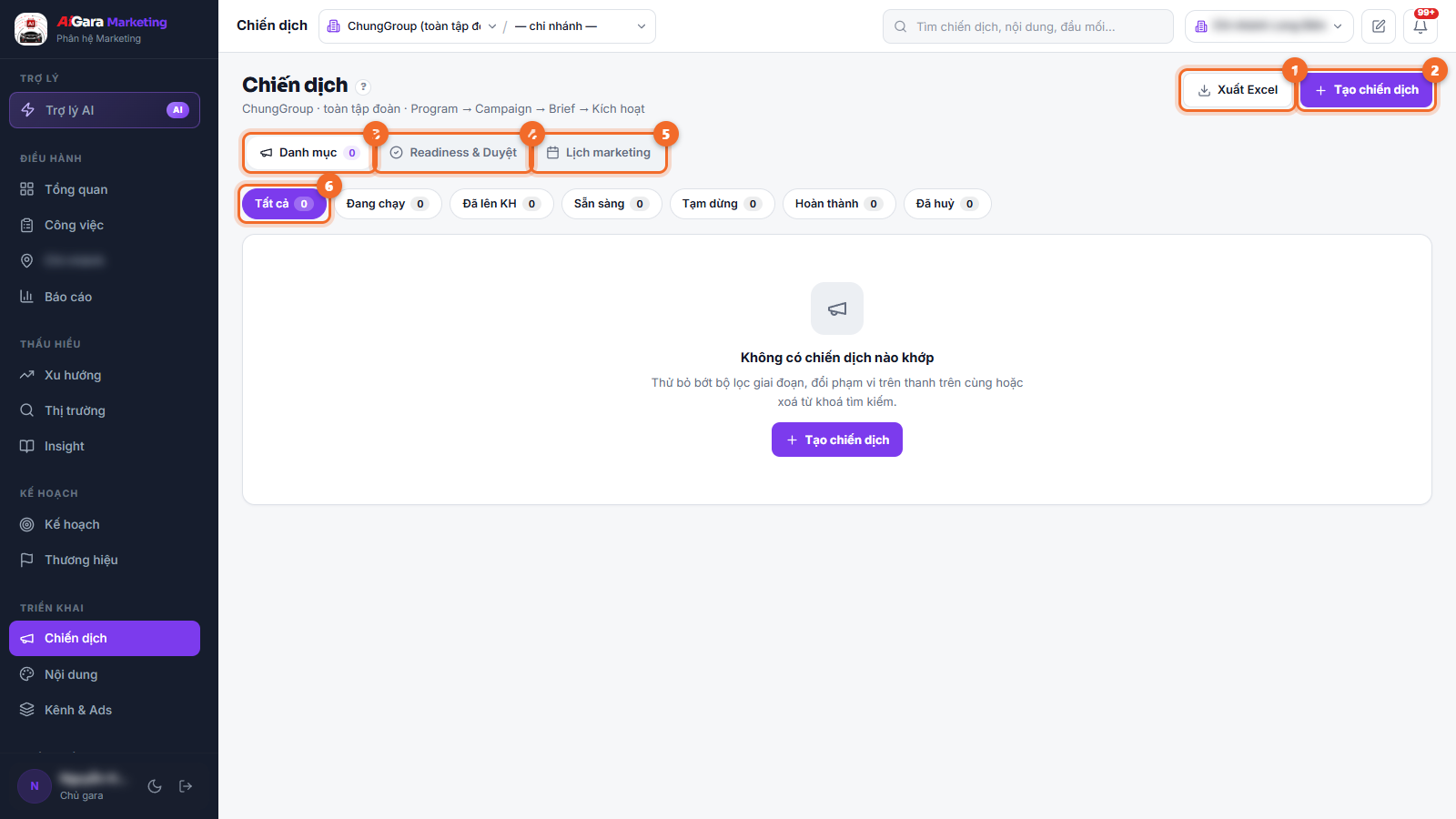1456x819 pixels.
Task: Open Công việc tasks page
Action: tap(105, 225)
